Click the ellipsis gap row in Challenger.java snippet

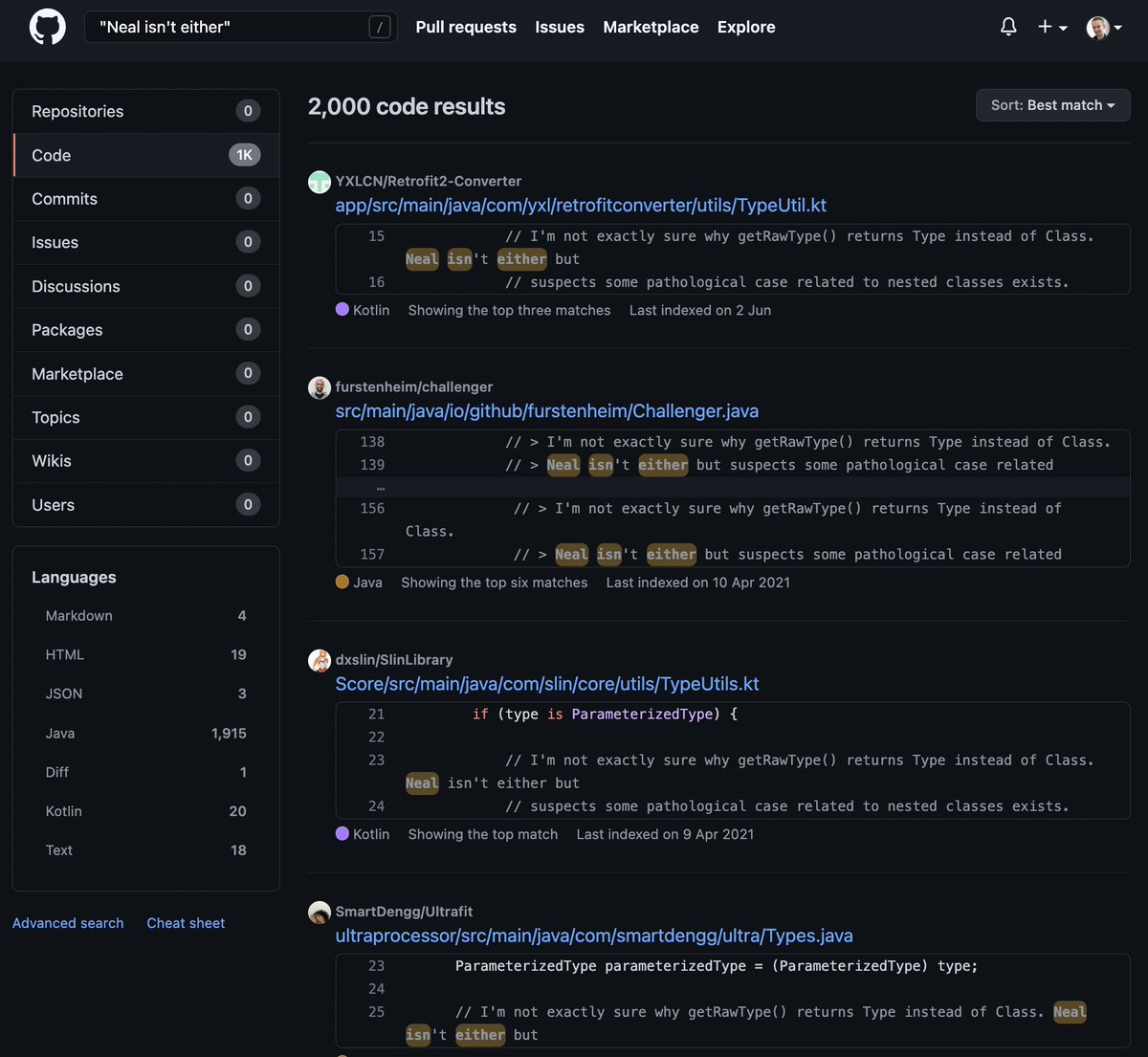733,487
